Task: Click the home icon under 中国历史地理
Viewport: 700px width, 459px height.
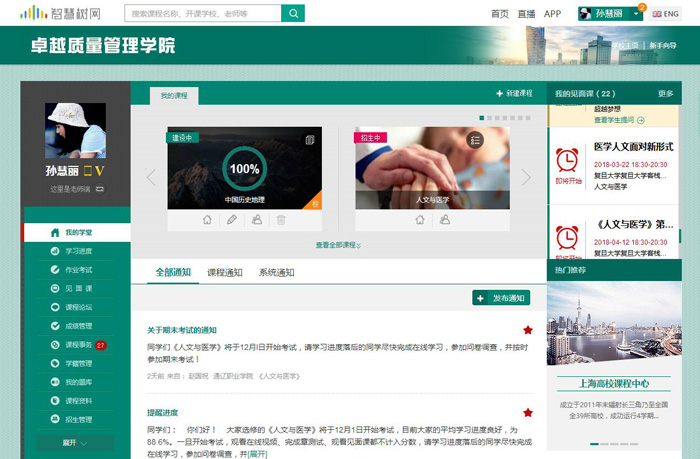Action: [x=207, y=220]
